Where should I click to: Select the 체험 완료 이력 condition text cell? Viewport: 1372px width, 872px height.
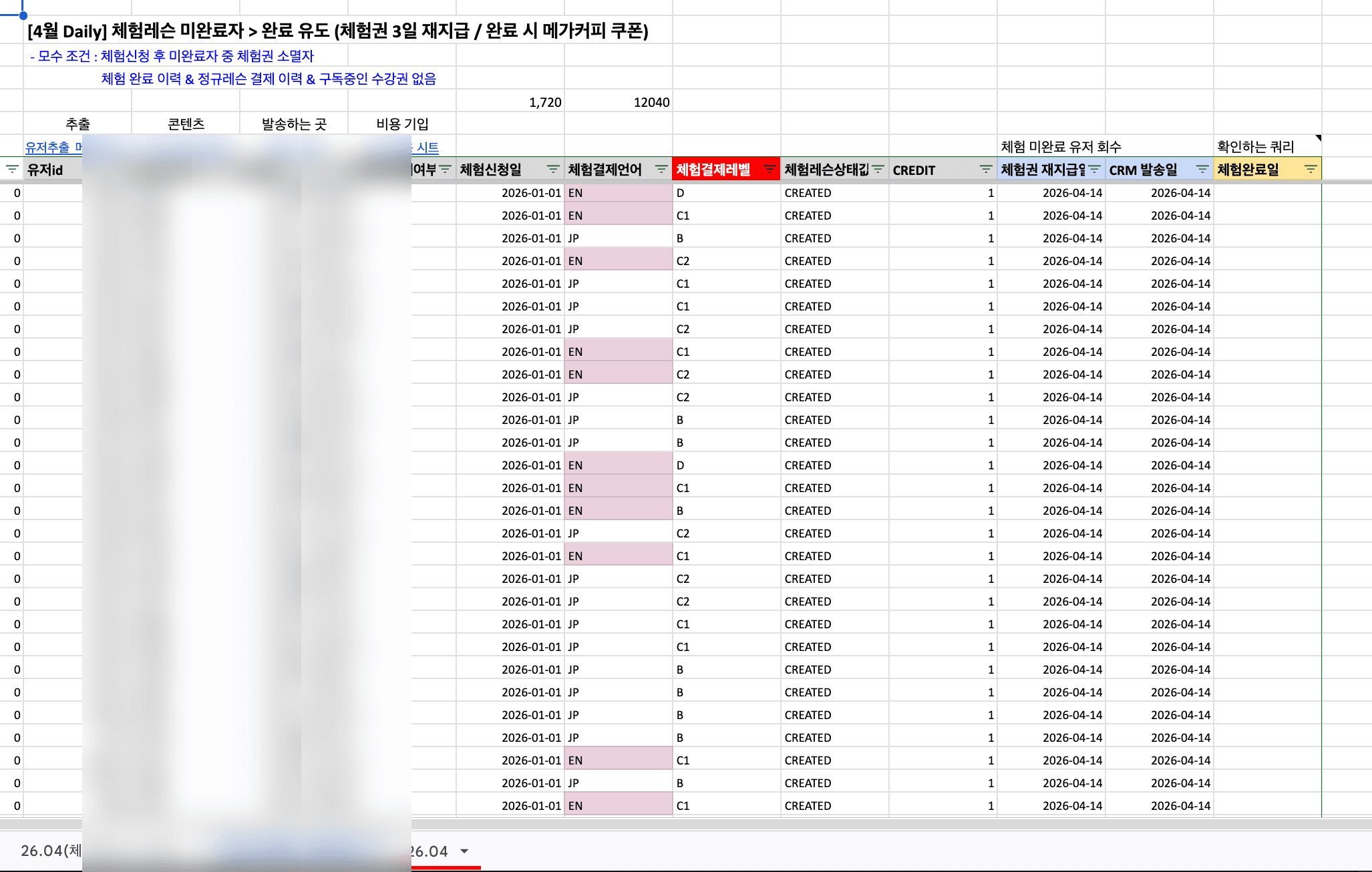(269, 79)
